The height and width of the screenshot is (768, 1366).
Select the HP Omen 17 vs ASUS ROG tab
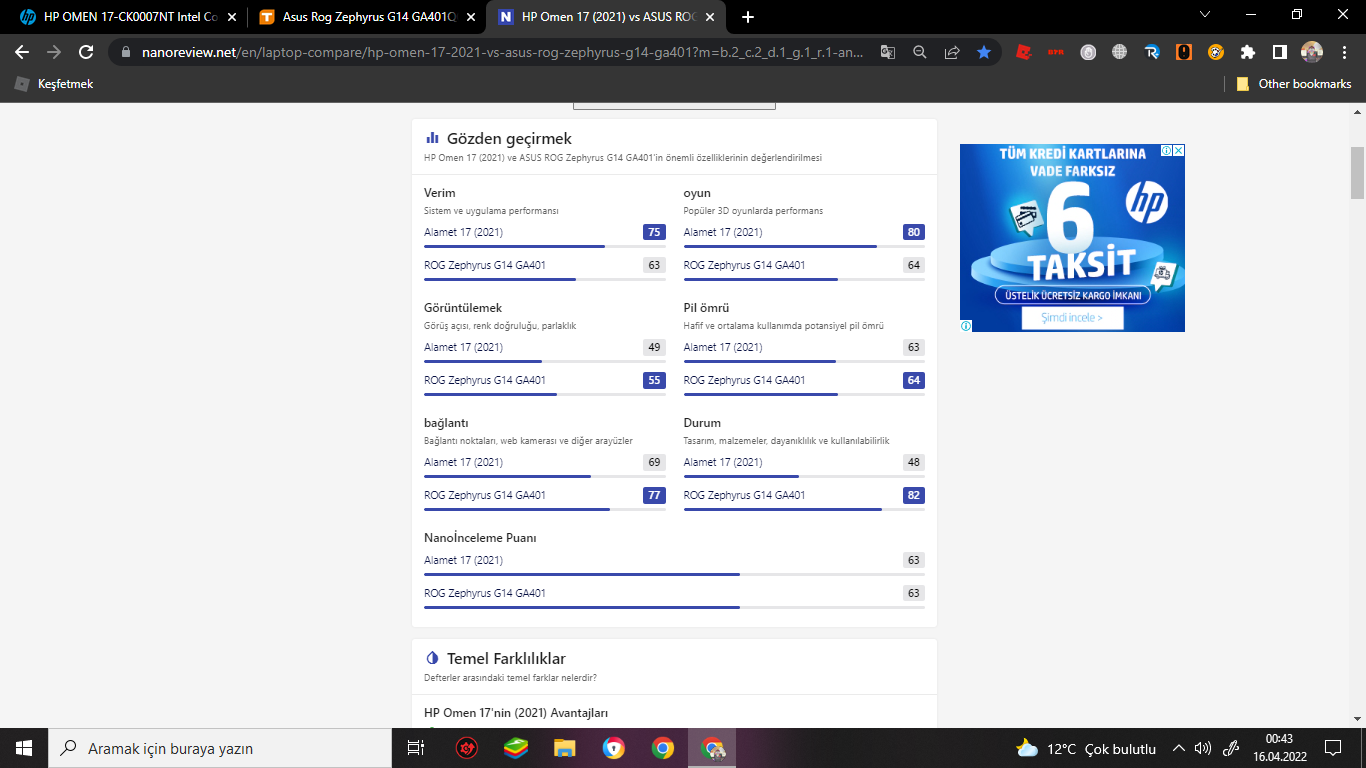coord(608,17)
